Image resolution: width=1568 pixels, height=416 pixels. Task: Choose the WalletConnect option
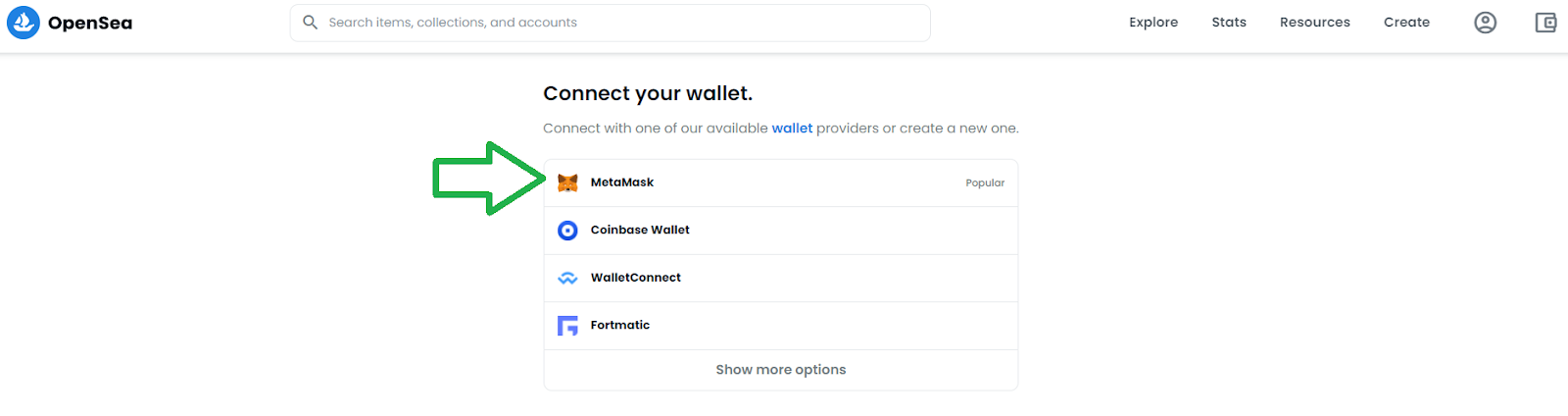point(781,279)
